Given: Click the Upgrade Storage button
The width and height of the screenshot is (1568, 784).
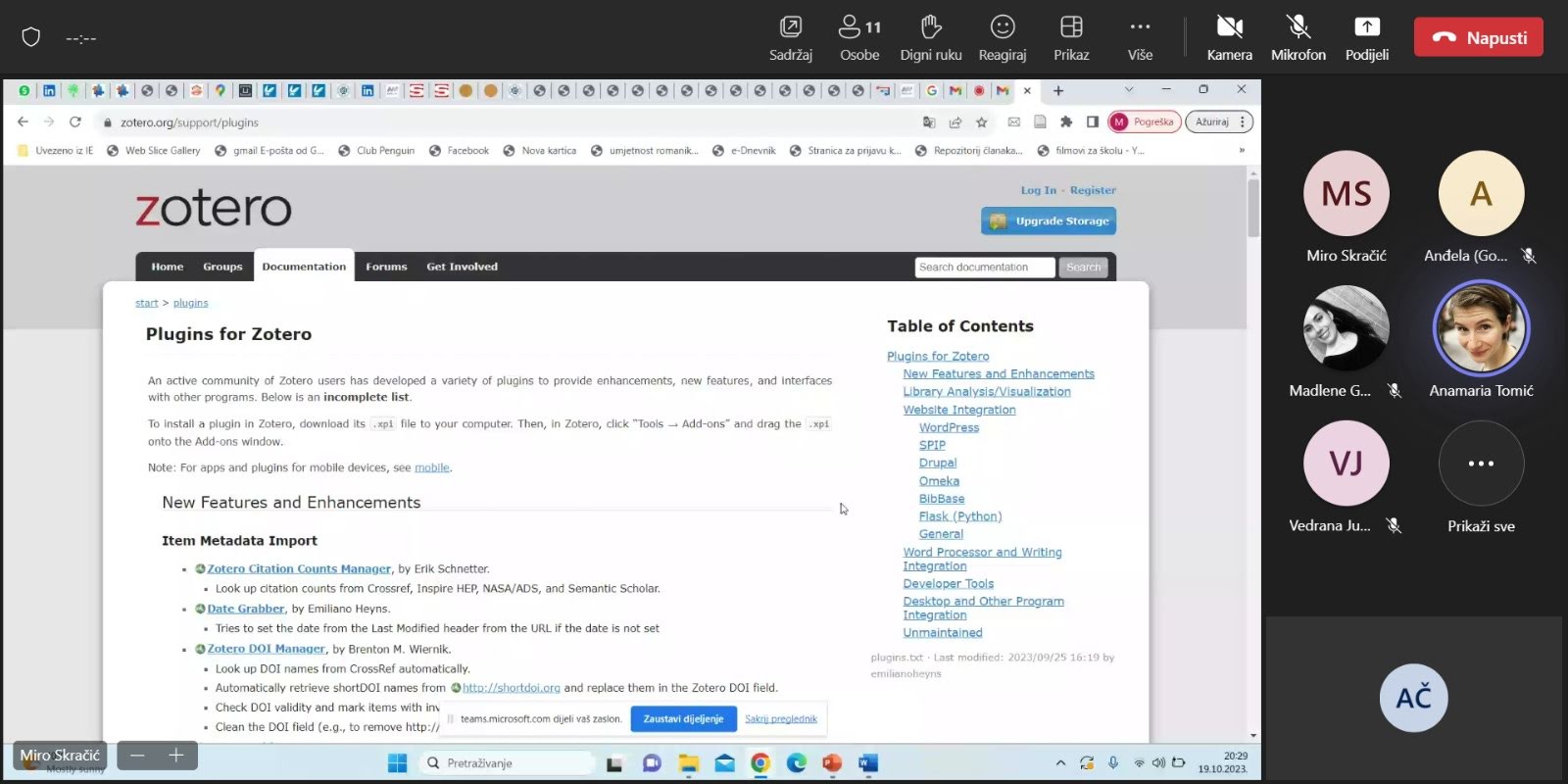Looking at the screenshot, I should click(1049, 221).
